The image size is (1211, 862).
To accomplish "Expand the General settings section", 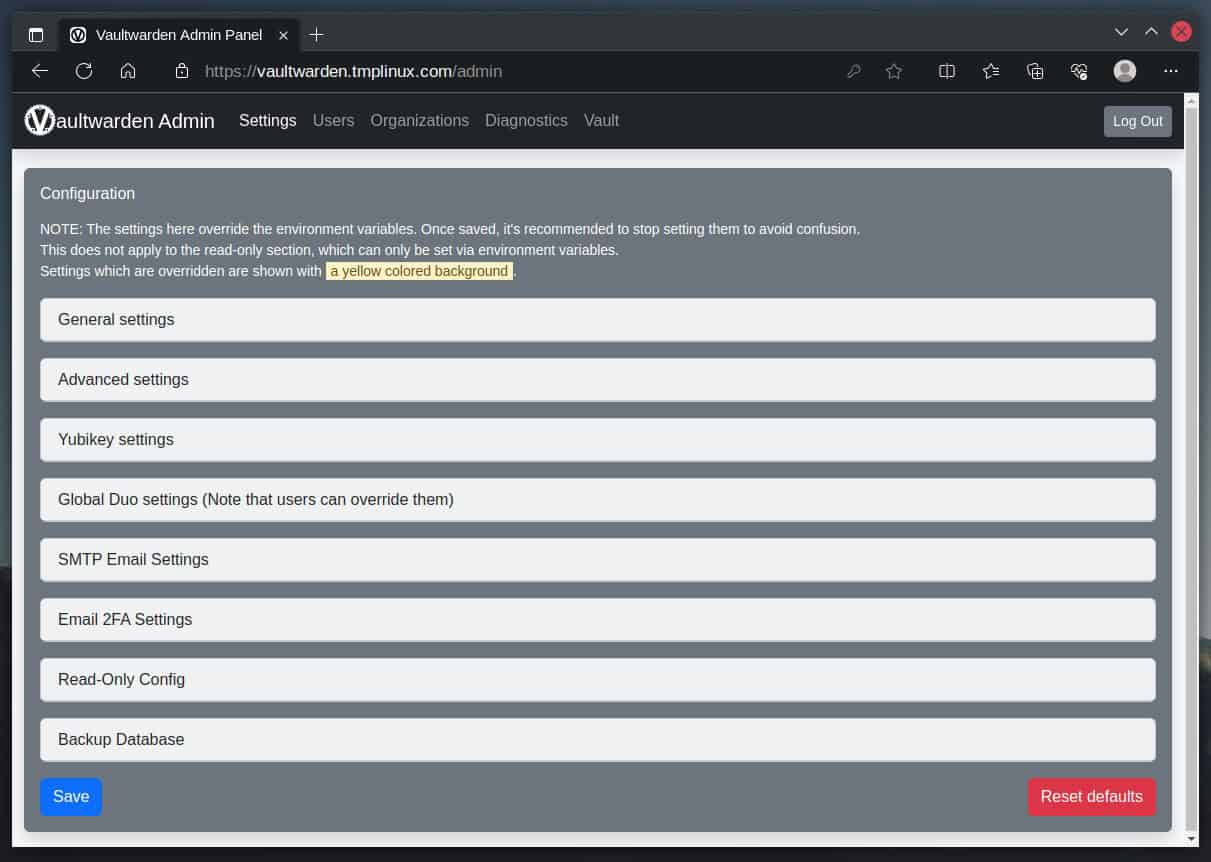I will pos(598,319).
